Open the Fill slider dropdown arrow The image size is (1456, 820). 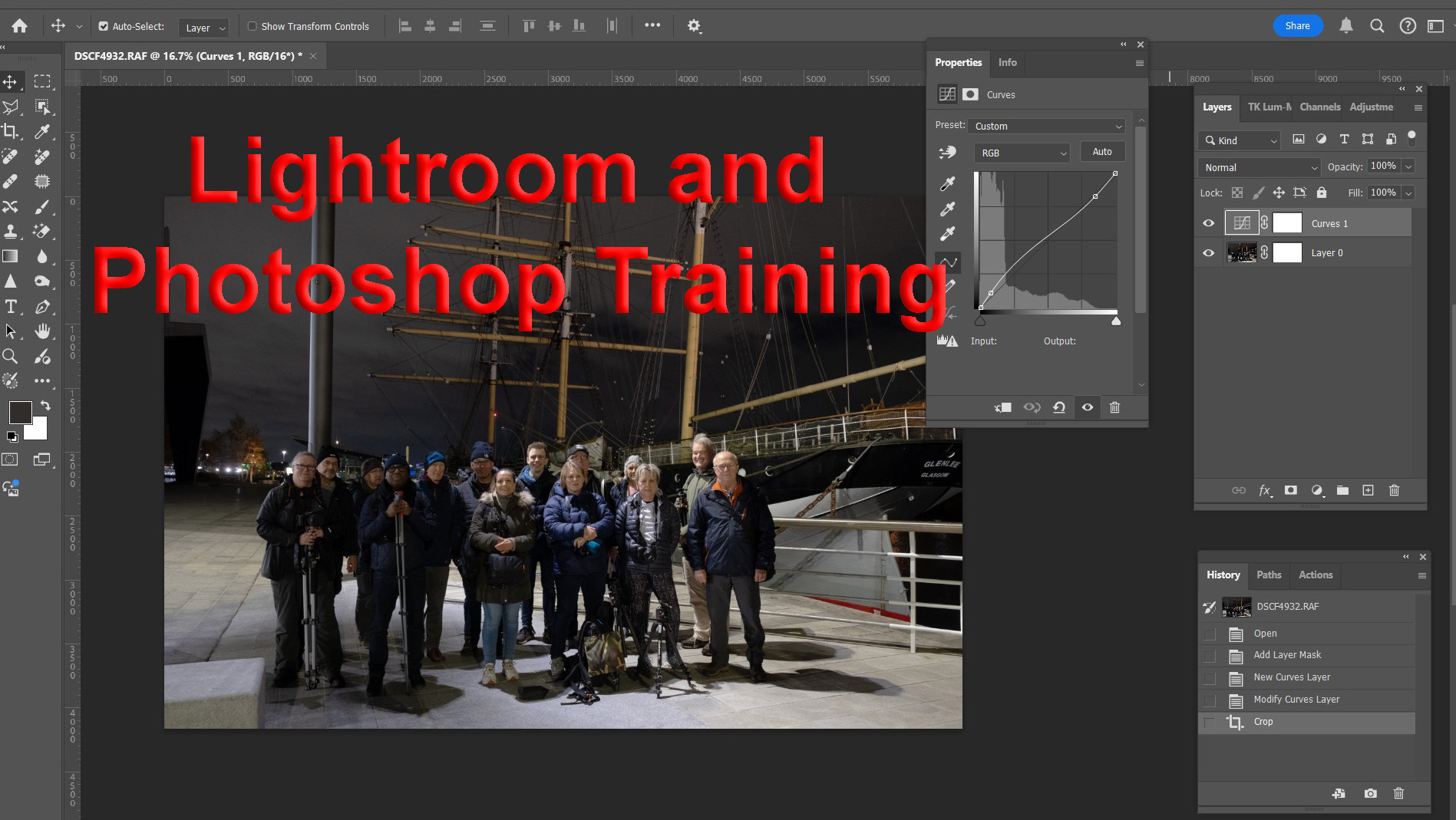1408,193
